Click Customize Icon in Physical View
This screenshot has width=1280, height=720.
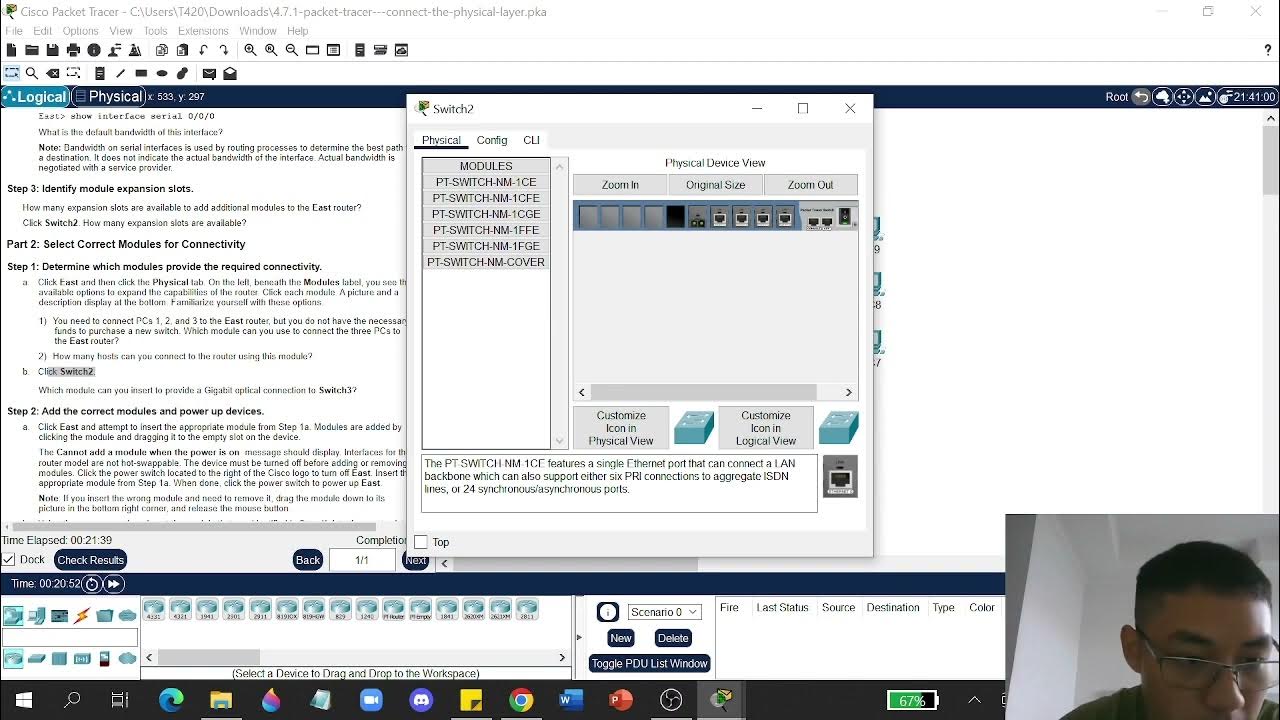point(621,428)
